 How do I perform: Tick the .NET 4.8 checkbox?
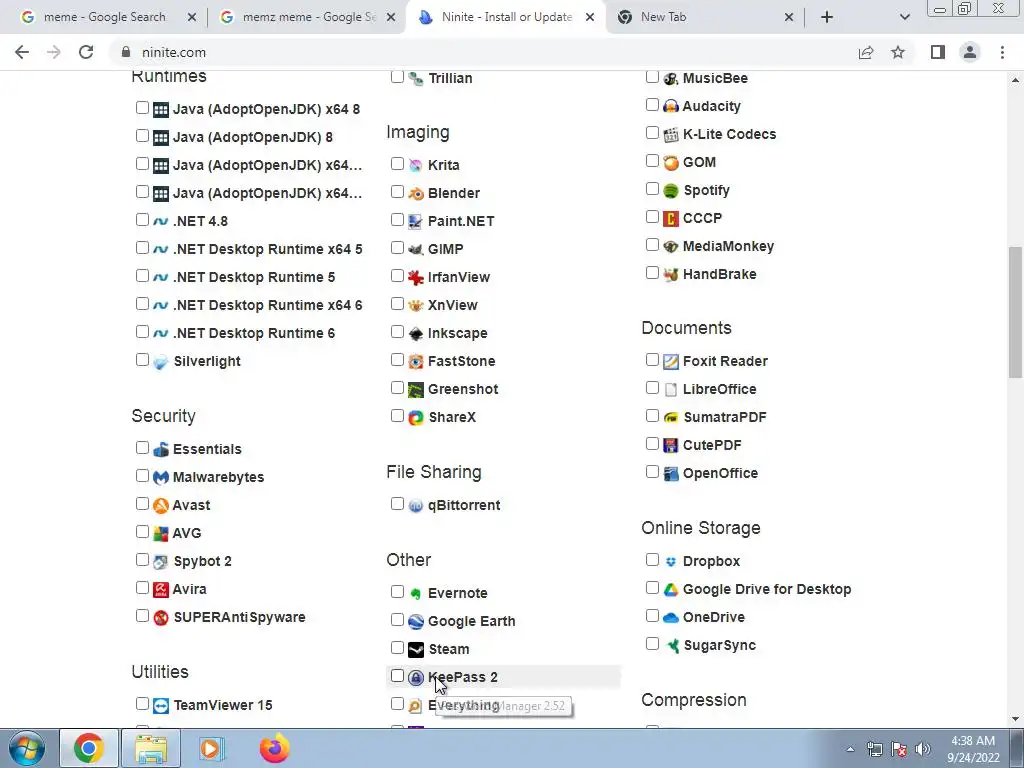tap(142, 219)
